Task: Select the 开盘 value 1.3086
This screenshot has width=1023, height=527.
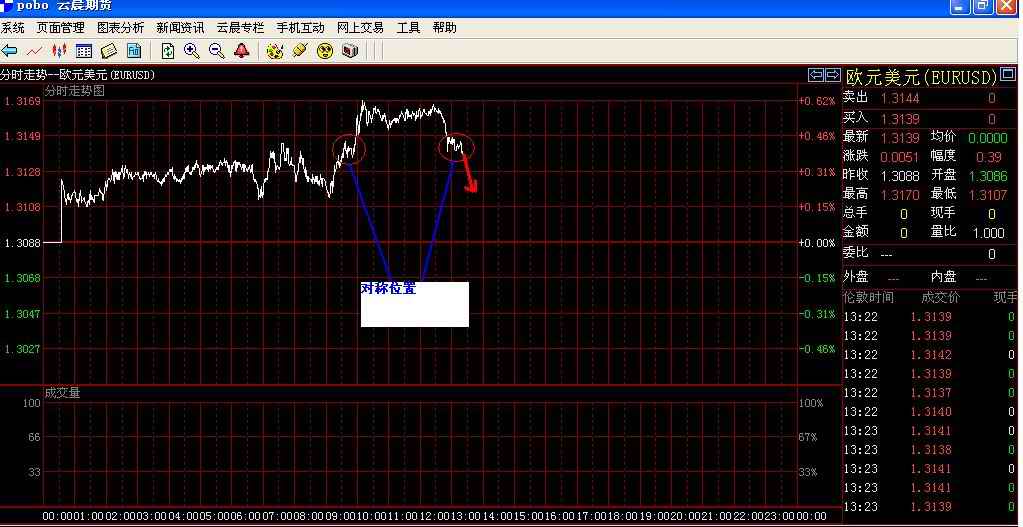Action: [988, 176]
